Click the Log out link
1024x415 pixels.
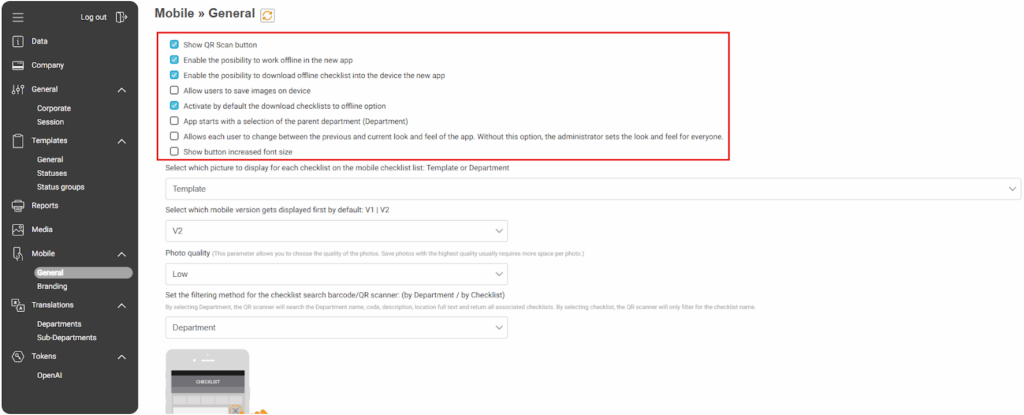[x=94, y=17]
